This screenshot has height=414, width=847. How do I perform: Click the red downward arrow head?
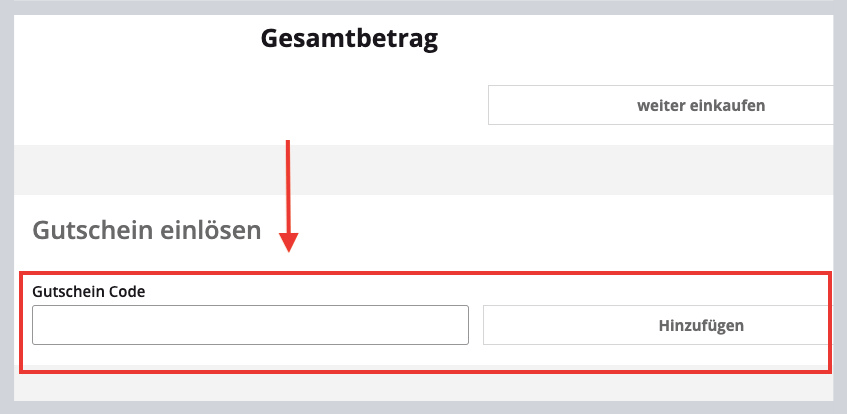pyautogui.click(x=288, y=242)
